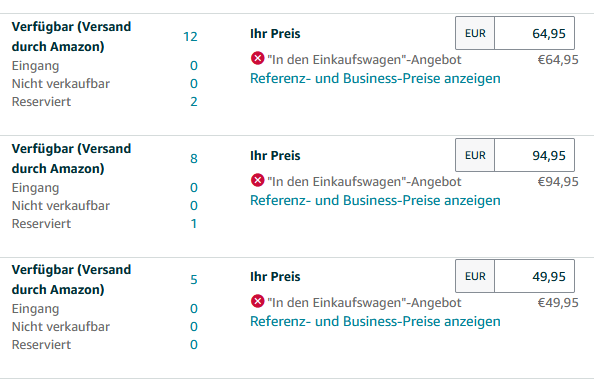594x381 pixels.
Task: Click the Eingang quantity 0 in the first row
Action: (x=194, y=66)
